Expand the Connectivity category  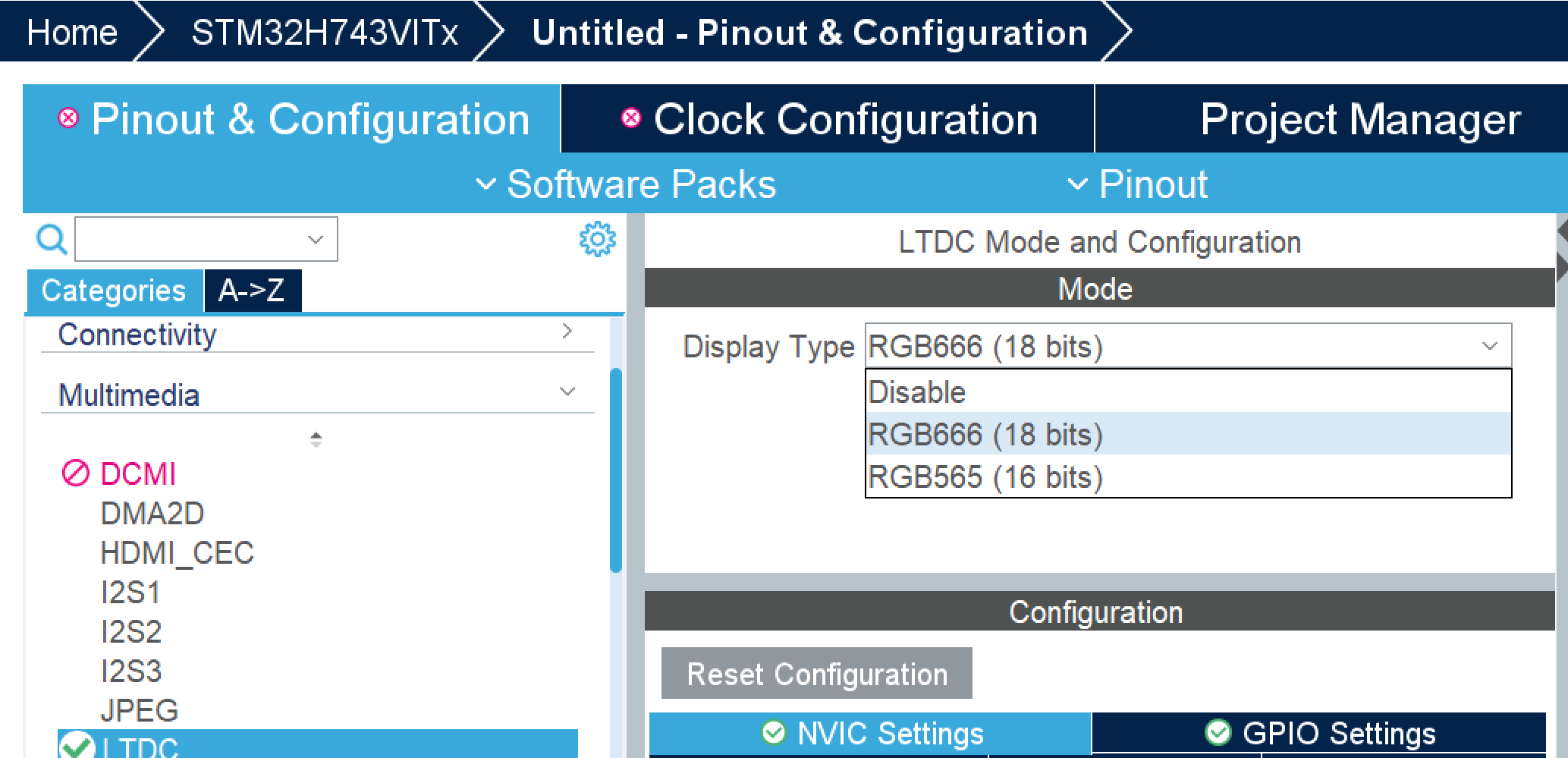click(566, 332)
